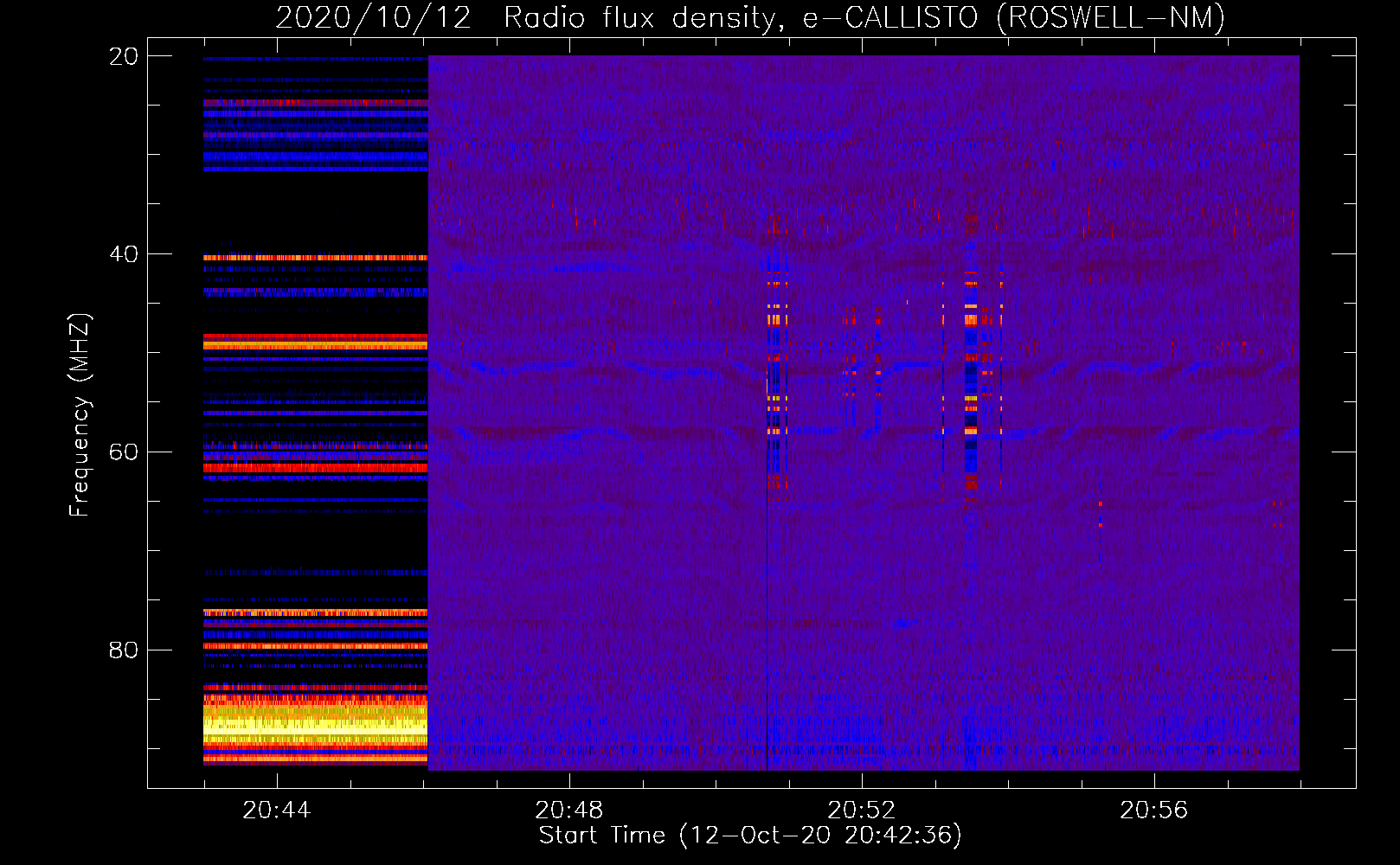1400x865 pixels.
Task: Click the time tick label '20:56'
Action: point(1154,811)
